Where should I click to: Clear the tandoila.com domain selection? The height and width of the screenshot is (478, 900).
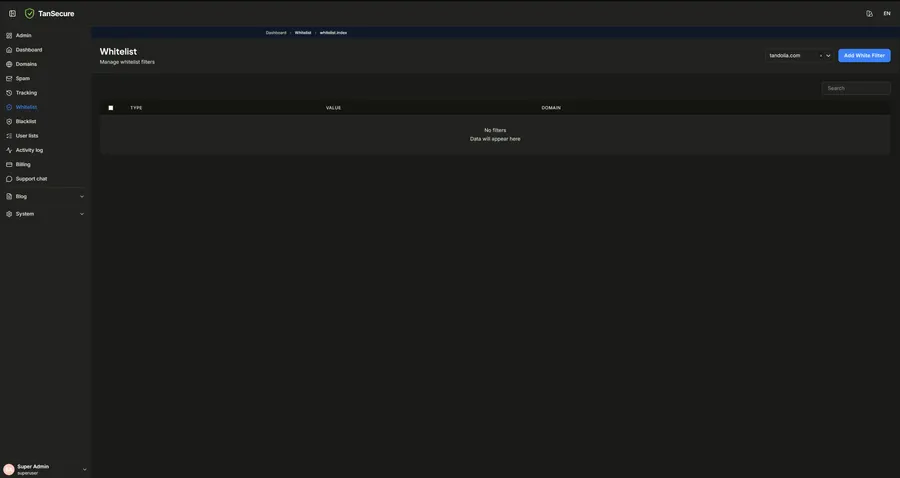(x=821, y=56)
